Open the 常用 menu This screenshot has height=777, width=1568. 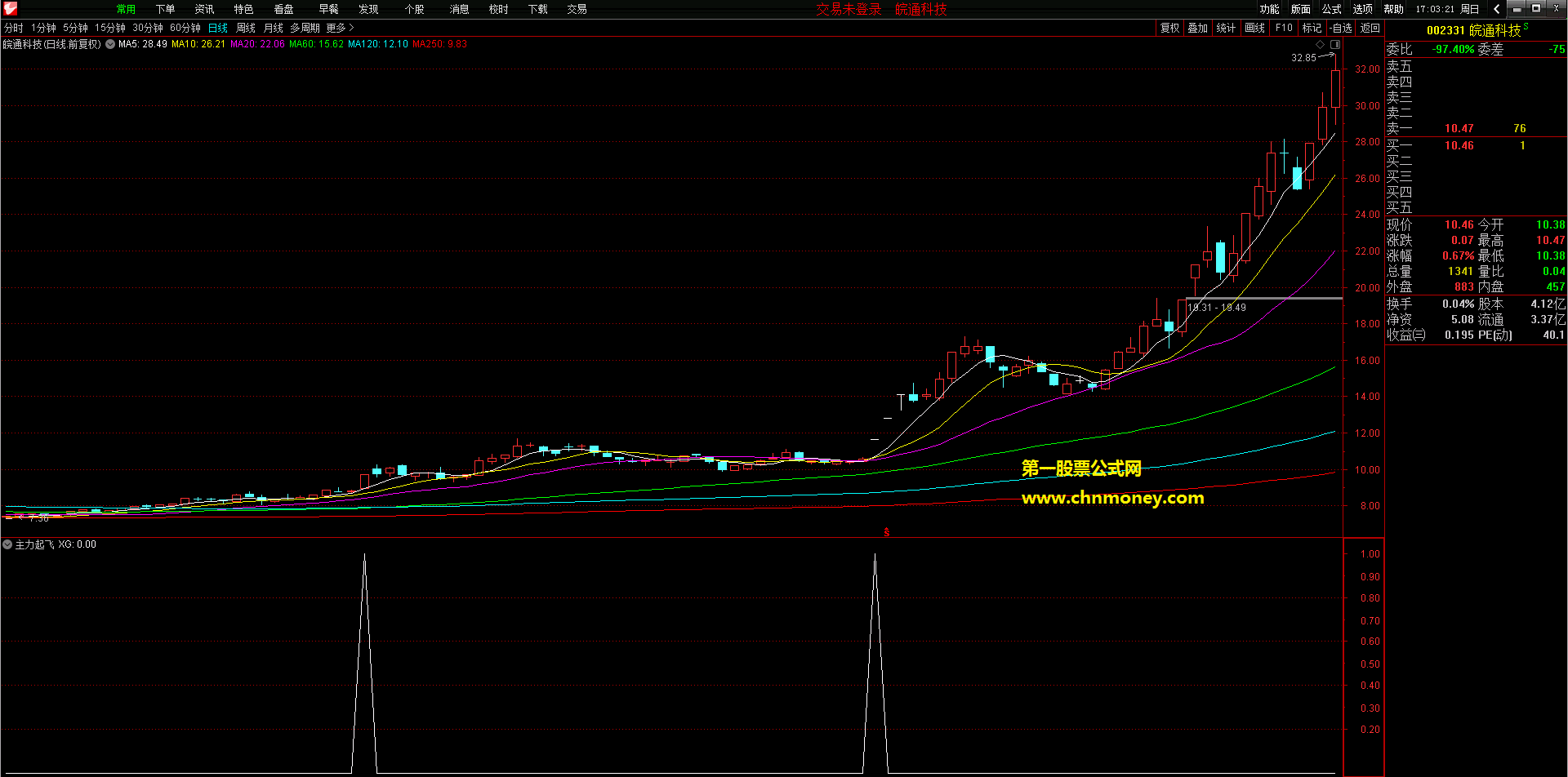tap(126, 9)
